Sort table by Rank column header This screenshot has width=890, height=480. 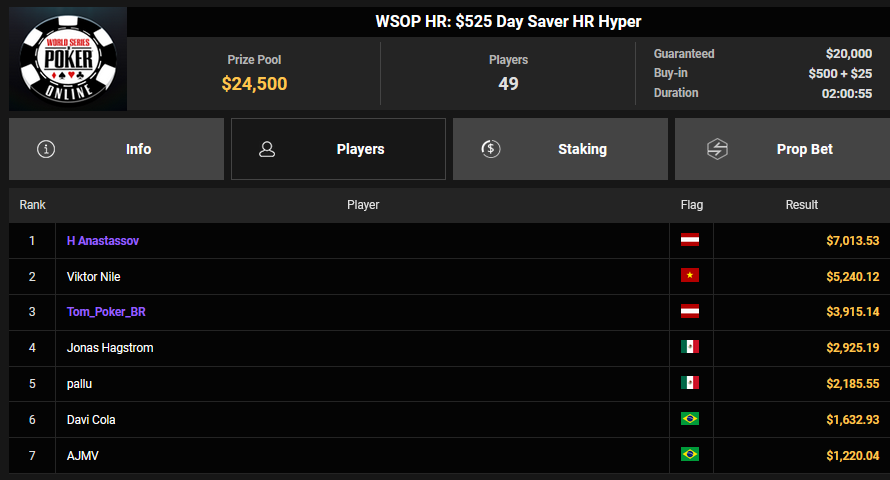click(32, 205)
